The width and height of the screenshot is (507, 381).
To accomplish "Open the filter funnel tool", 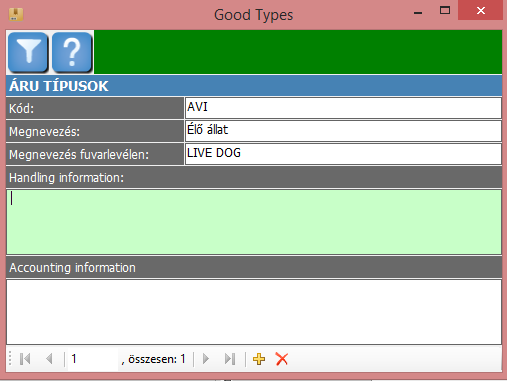I will pos(28,52).
